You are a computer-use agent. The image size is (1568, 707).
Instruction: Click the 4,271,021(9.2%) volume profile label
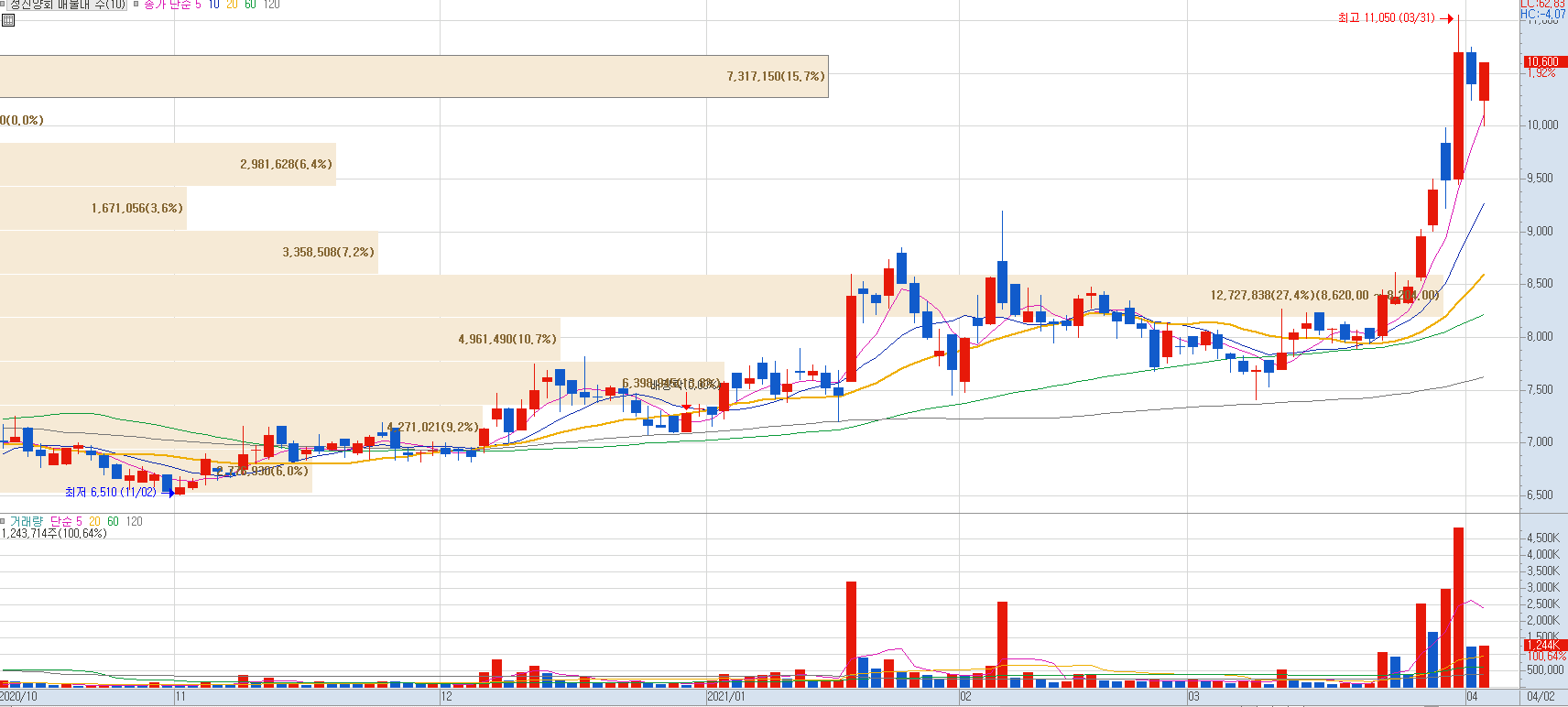(432, 427)
